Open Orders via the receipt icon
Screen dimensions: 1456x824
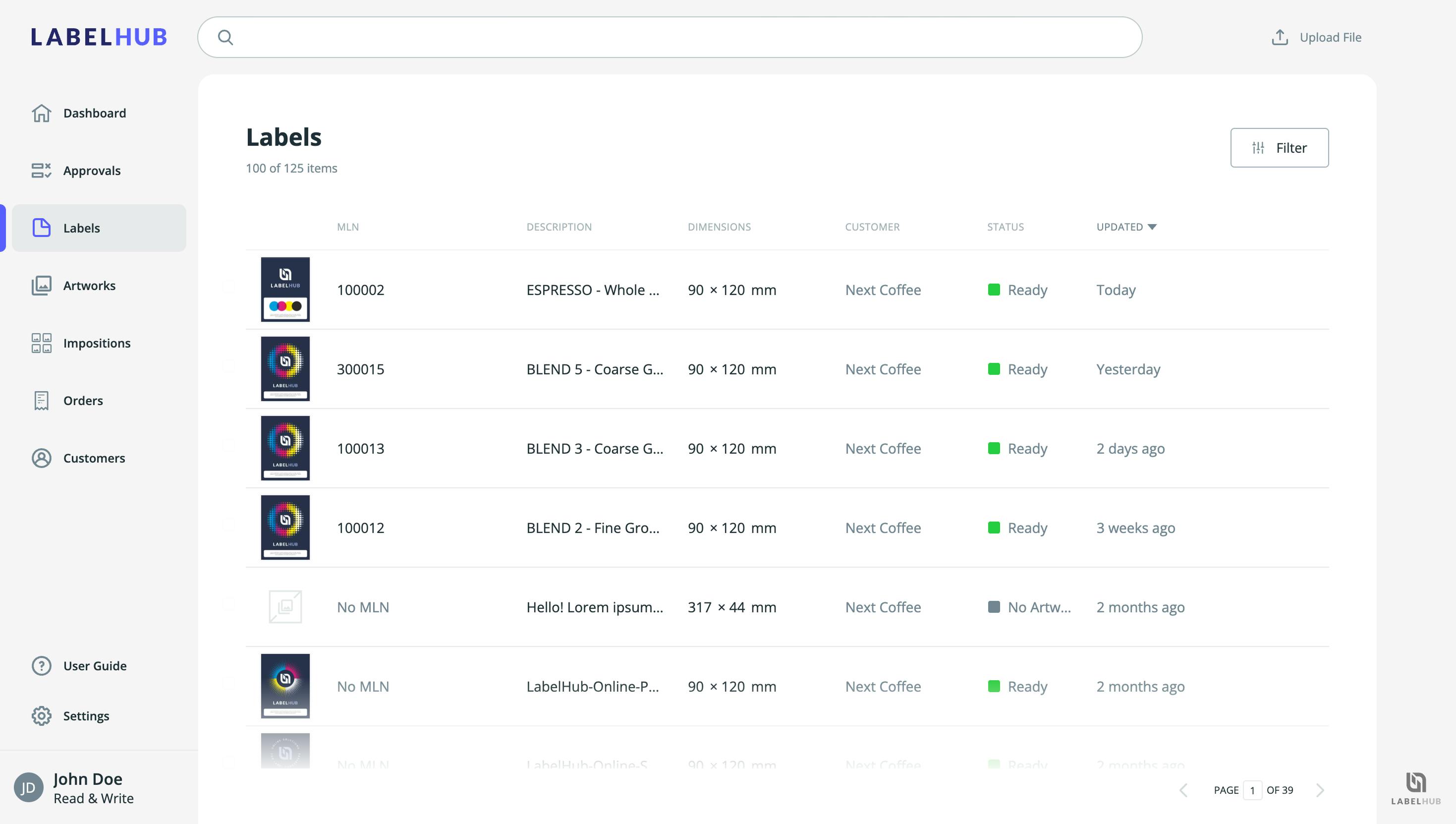click(x=41, y=401)
